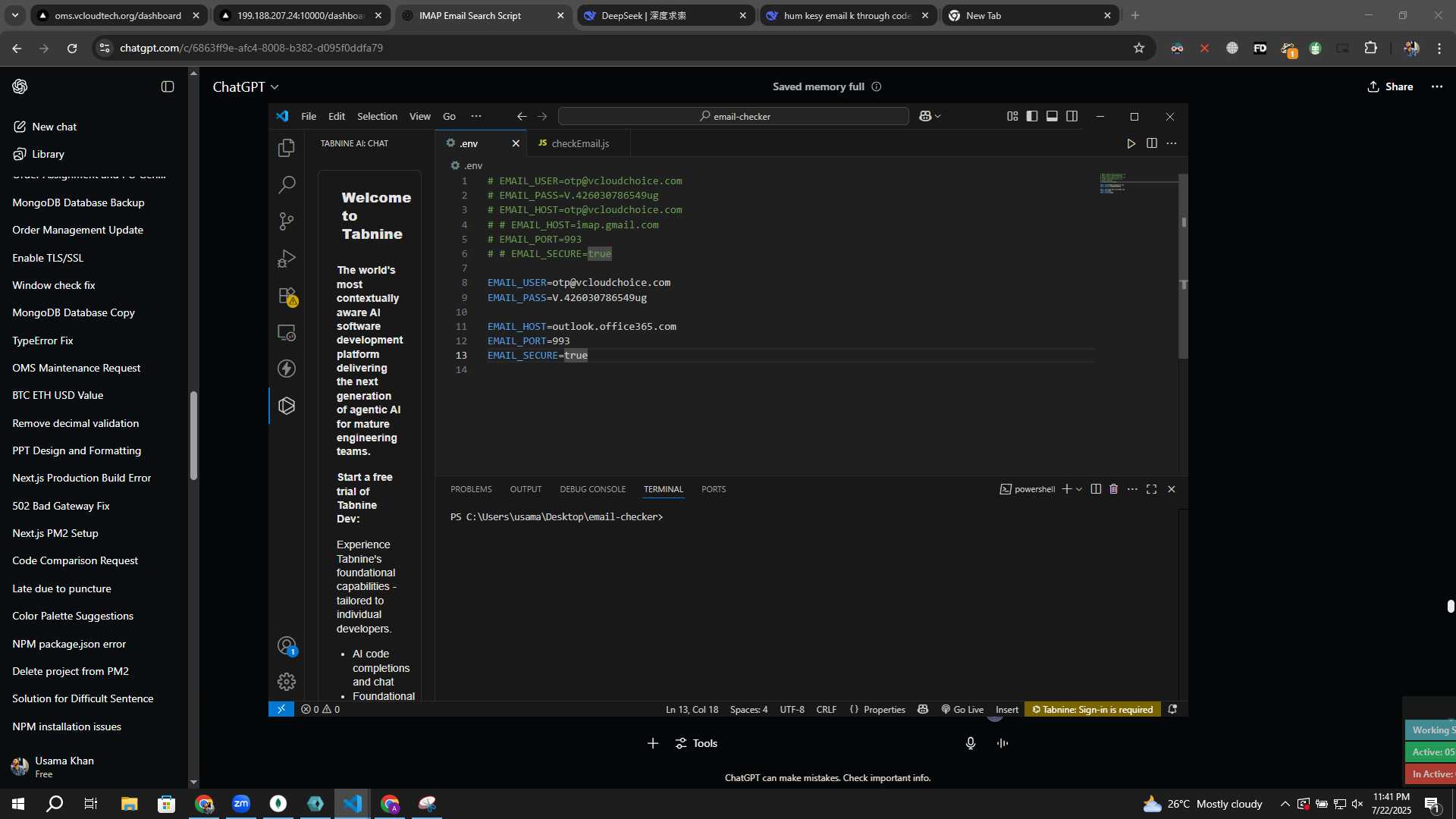Expand VS Code menu overflow ellipsis
The height and width of the screenshot is (819, 1456).
476,116
